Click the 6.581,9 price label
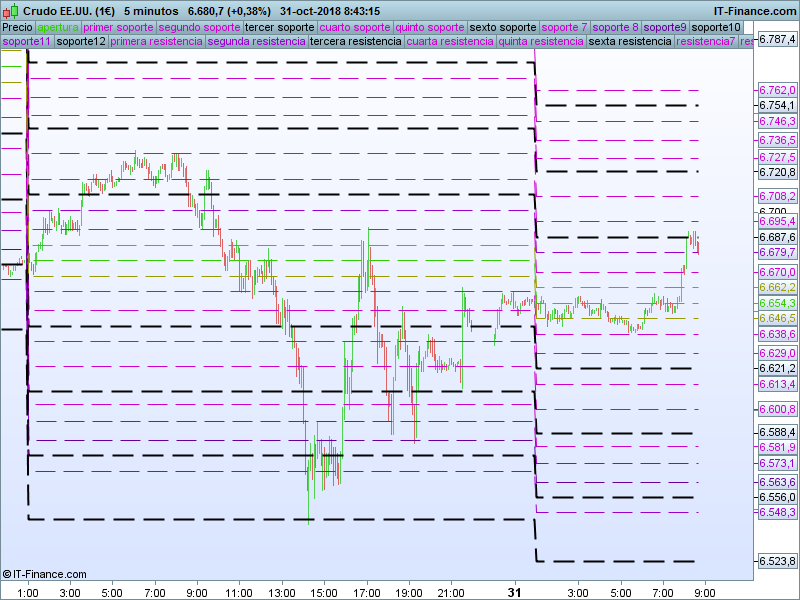The height and width of the screenshot is (600, 800). [777, 447]
